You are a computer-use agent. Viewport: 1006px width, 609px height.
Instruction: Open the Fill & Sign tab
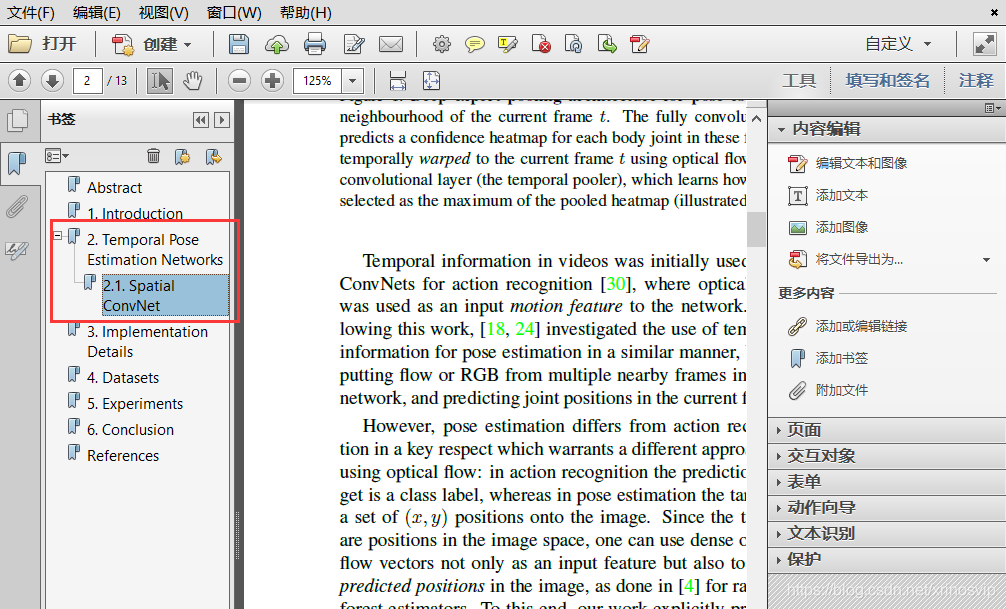[x=887, y=81]
